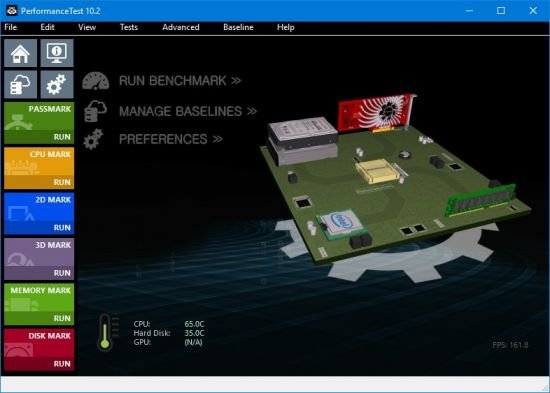Select the red graphics card model
Viewport: 550px width, 393px height.
click(x=376, y=112)
